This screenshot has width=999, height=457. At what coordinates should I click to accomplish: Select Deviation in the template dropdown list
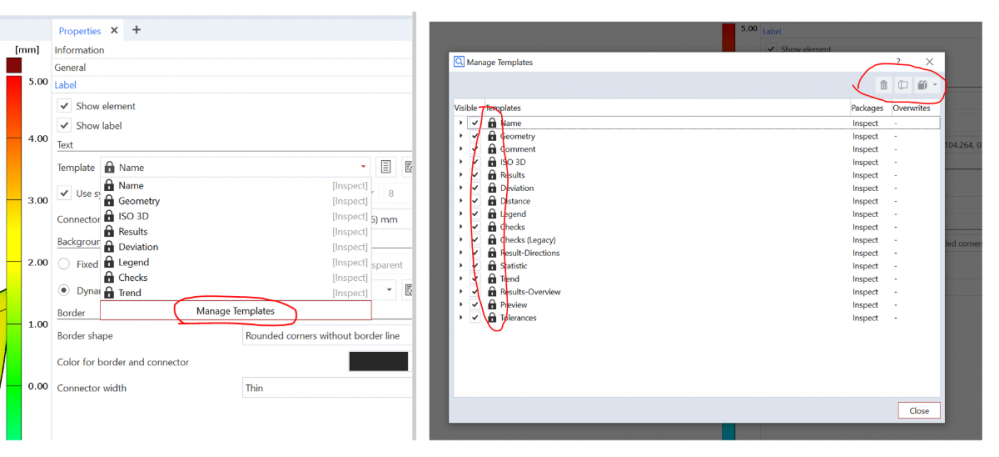pos(236,247)
